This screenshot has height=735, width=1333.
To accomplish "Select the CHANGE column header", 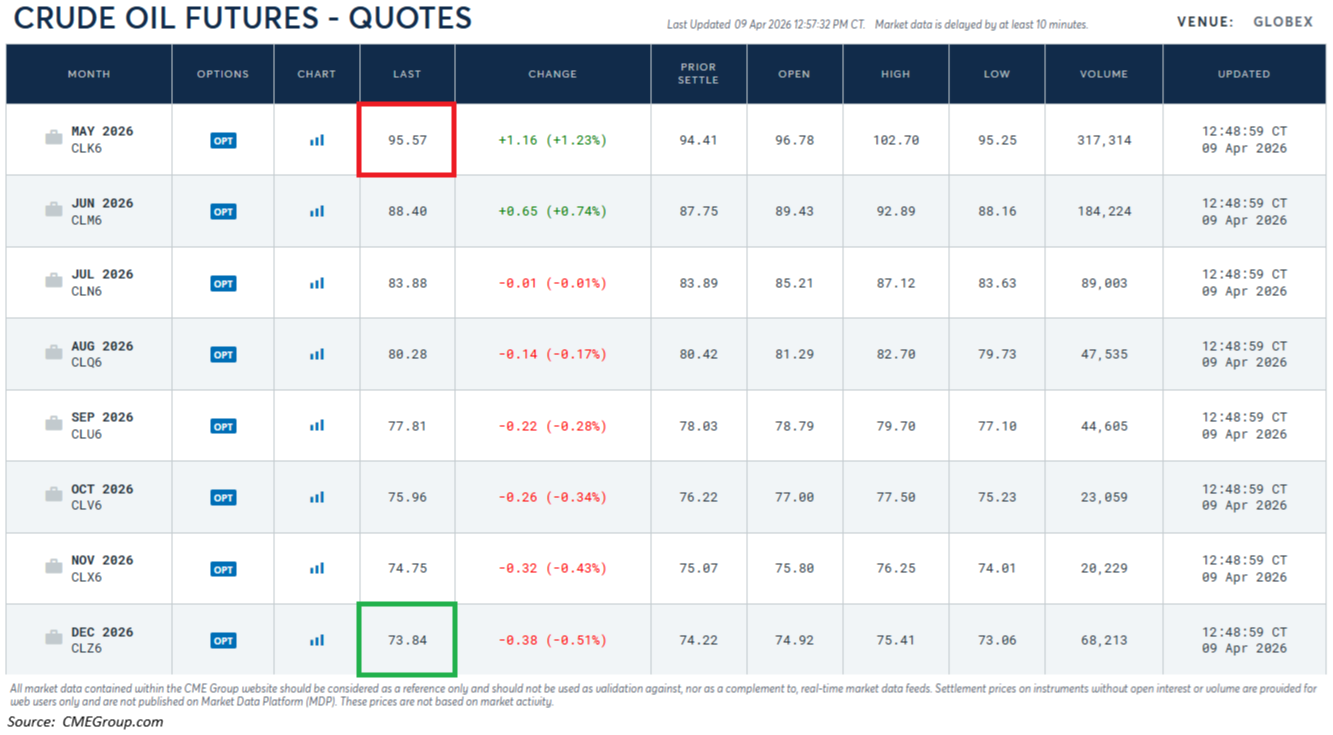I will (552, 74).
